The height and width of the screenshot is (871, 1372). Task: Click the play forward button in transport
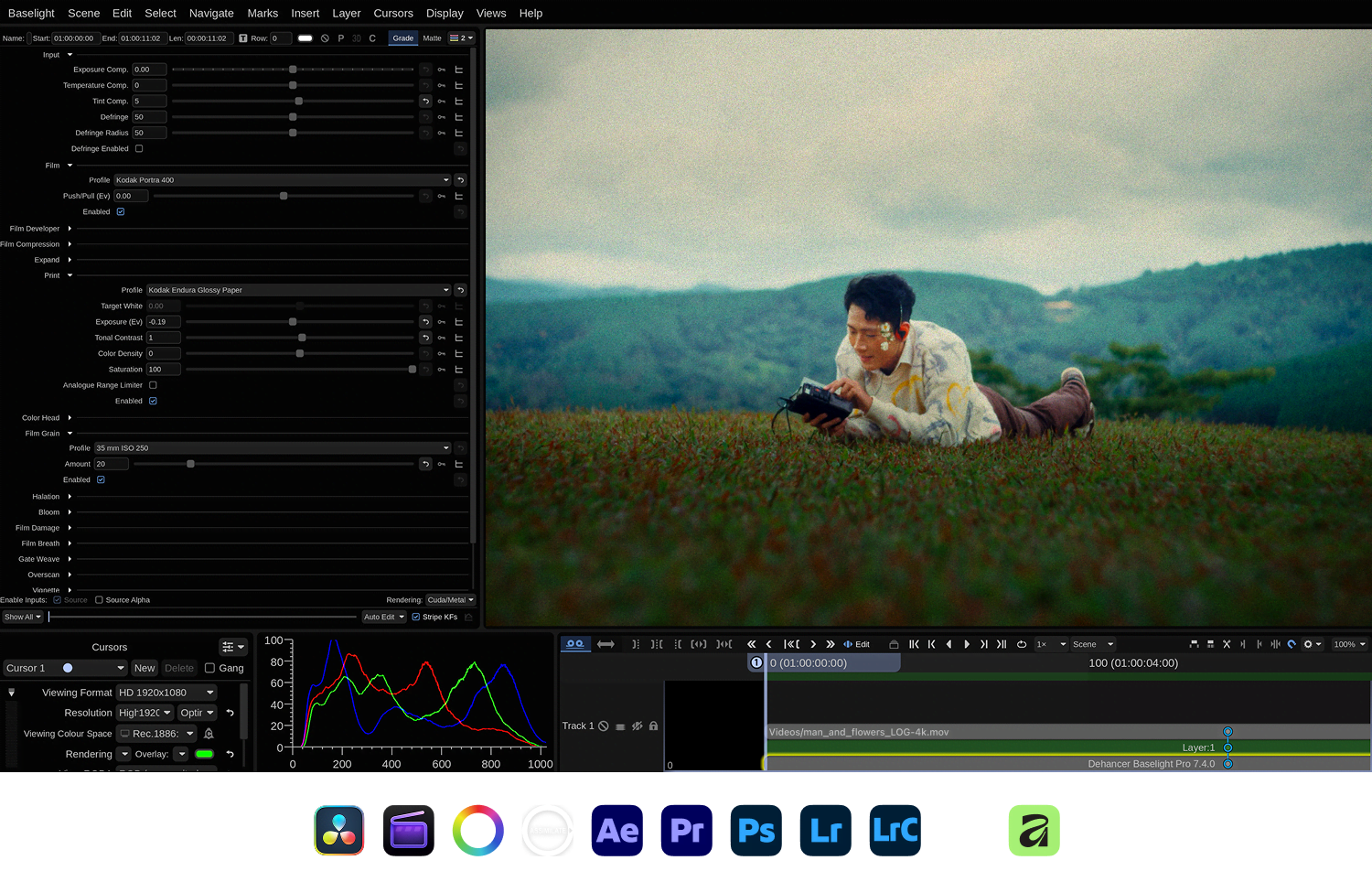pos(967,644)
